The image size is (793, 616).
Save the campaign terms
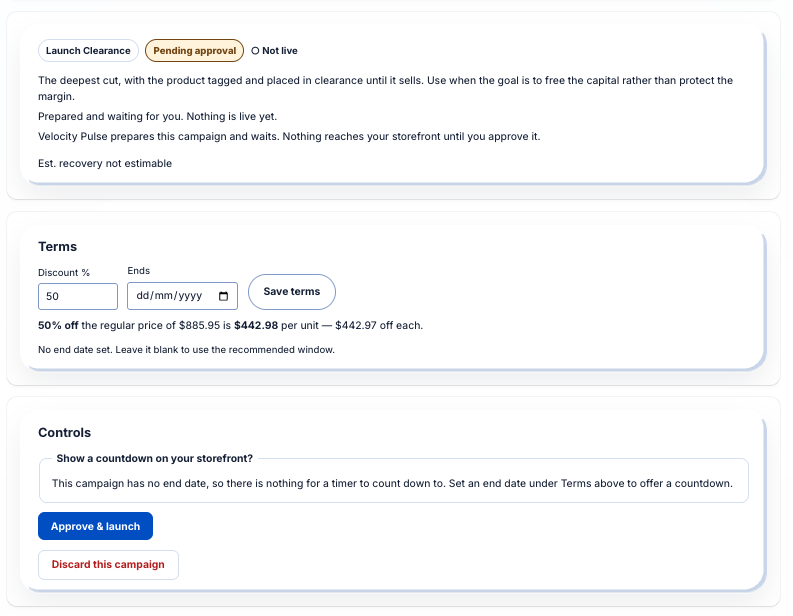coord(292,292)
